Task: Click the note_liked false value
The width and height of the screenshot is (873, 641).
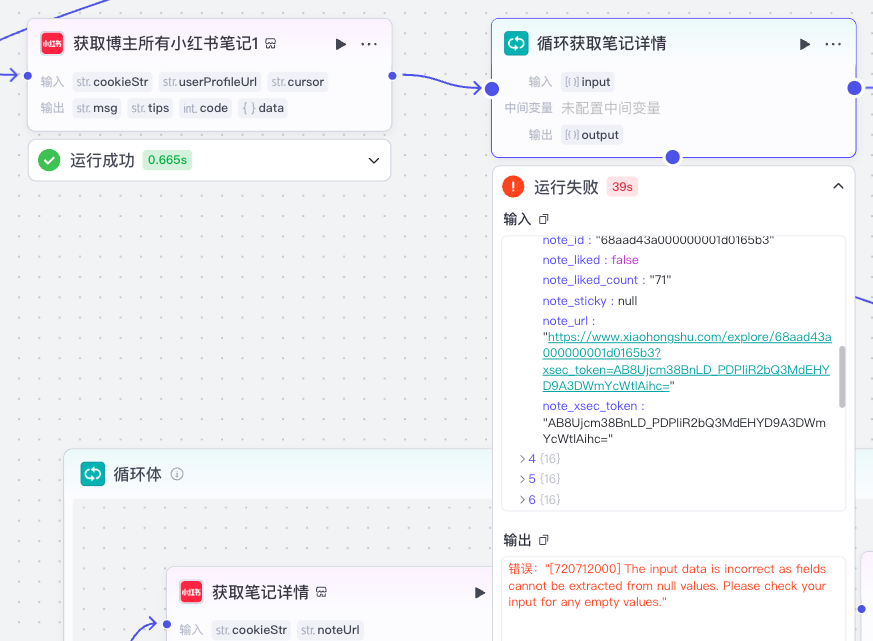Action: (x=625, y=260)
